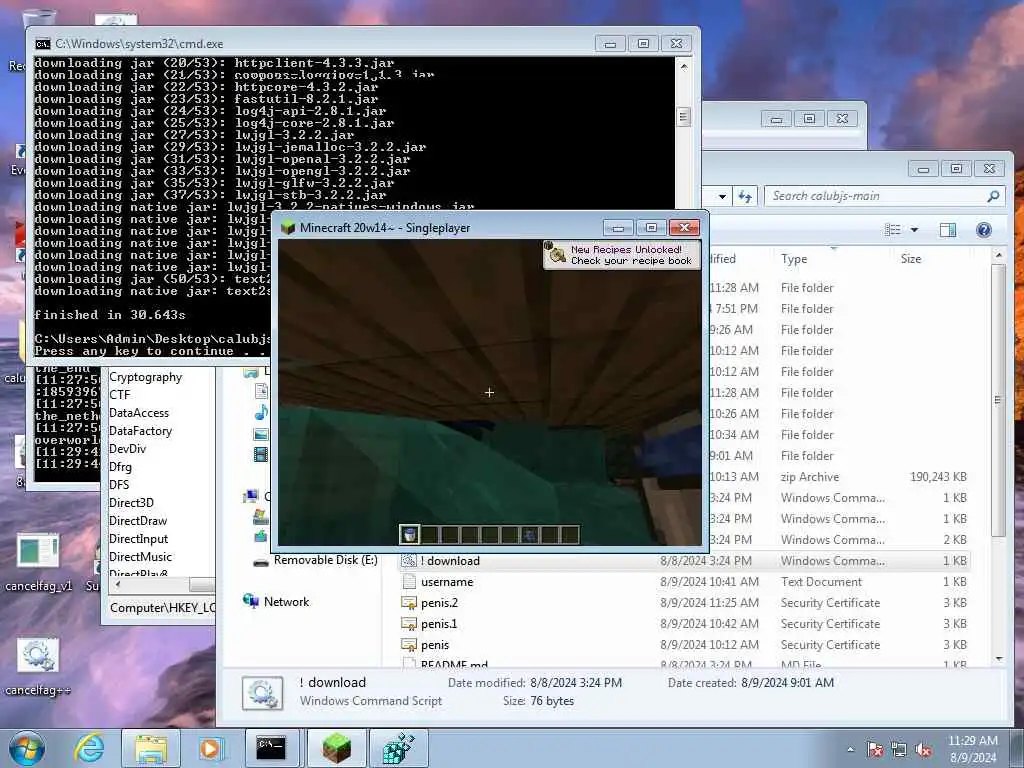
Task: Open the volume tray icon
Action: (x=923, y=750)
